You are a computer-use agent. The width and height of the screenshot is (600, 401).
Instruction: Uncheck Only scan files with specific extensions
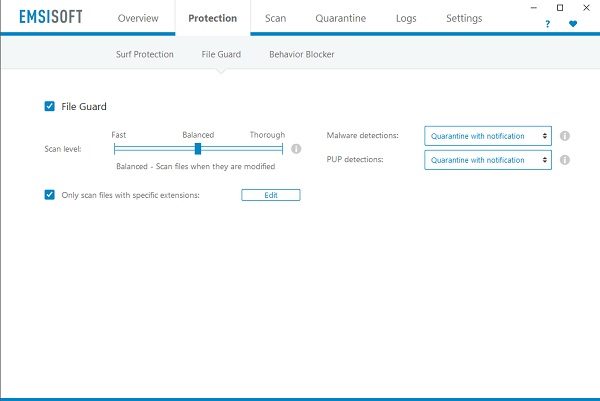click(49, 195)
